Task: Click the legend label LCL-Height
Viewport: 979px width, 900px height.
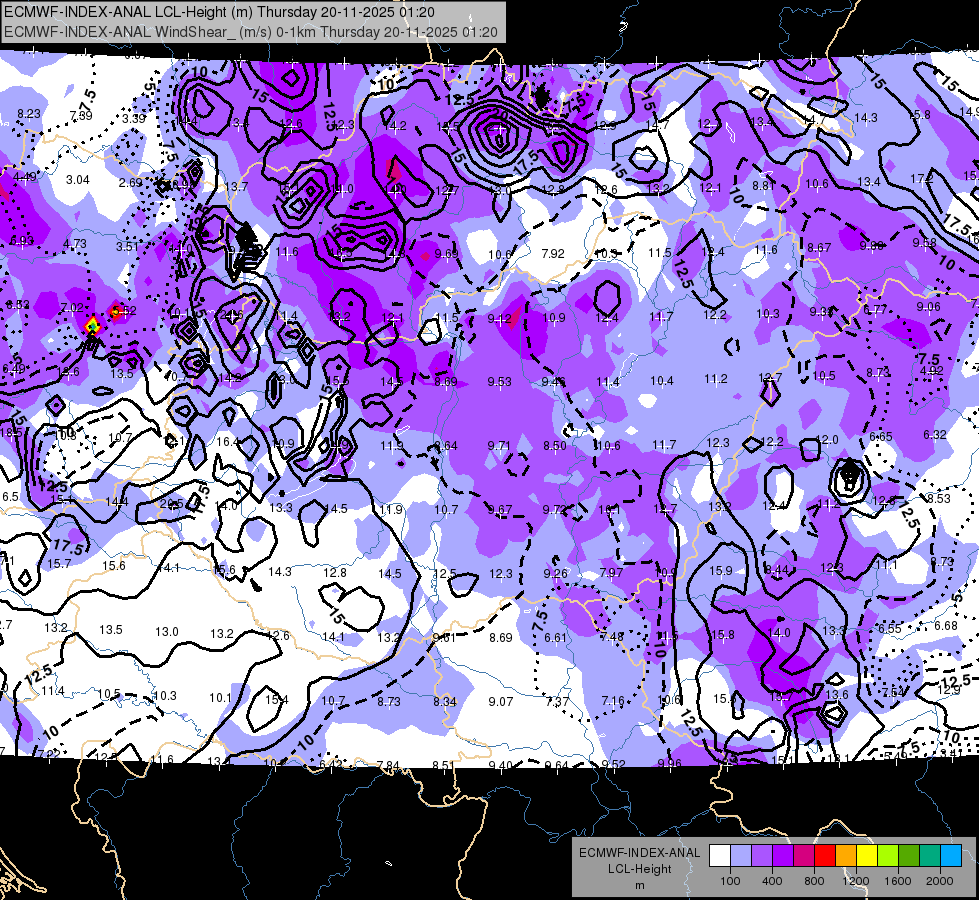Action: point(639,869)
